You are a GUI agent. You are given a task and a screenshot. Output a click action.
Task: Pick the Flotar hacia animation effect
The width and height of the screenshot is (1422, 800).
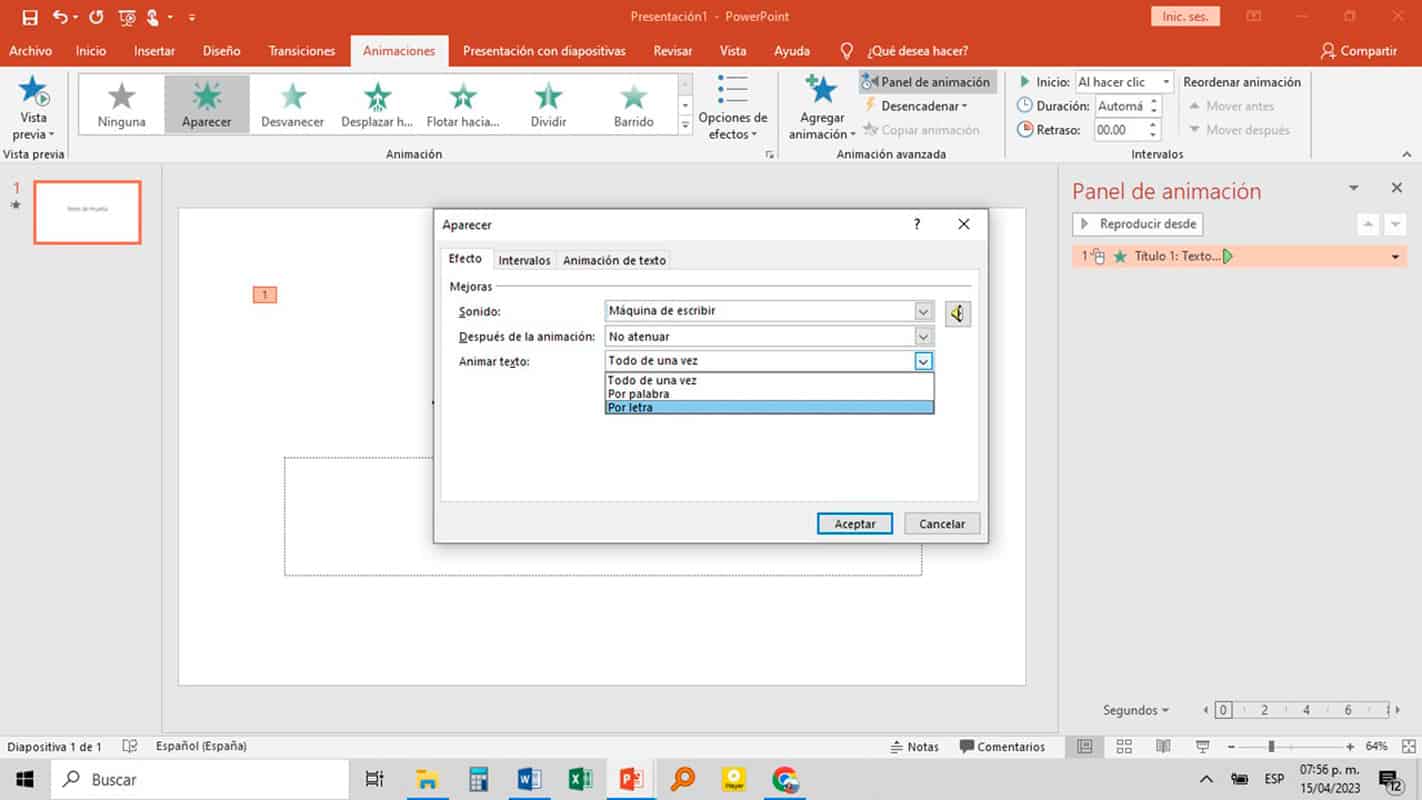tap(463, 104)
